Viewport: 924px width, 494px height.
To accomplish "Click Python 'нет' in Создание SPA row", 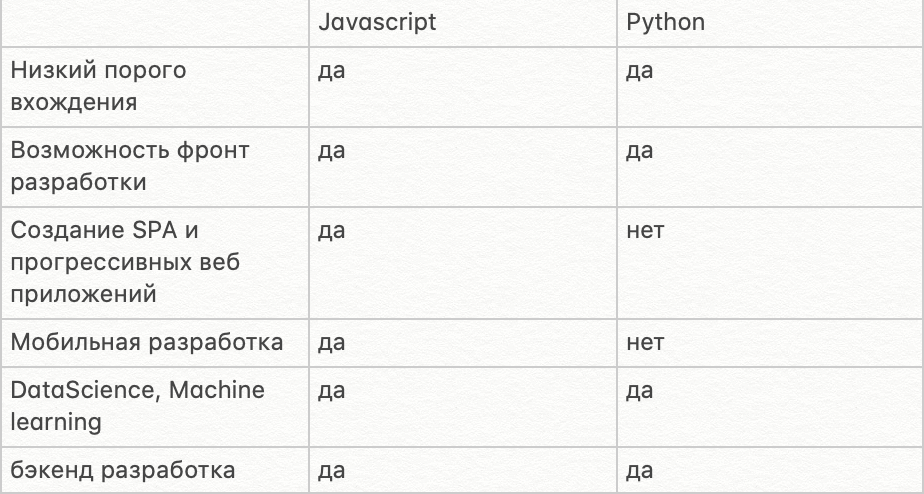I will coord(645,231).
